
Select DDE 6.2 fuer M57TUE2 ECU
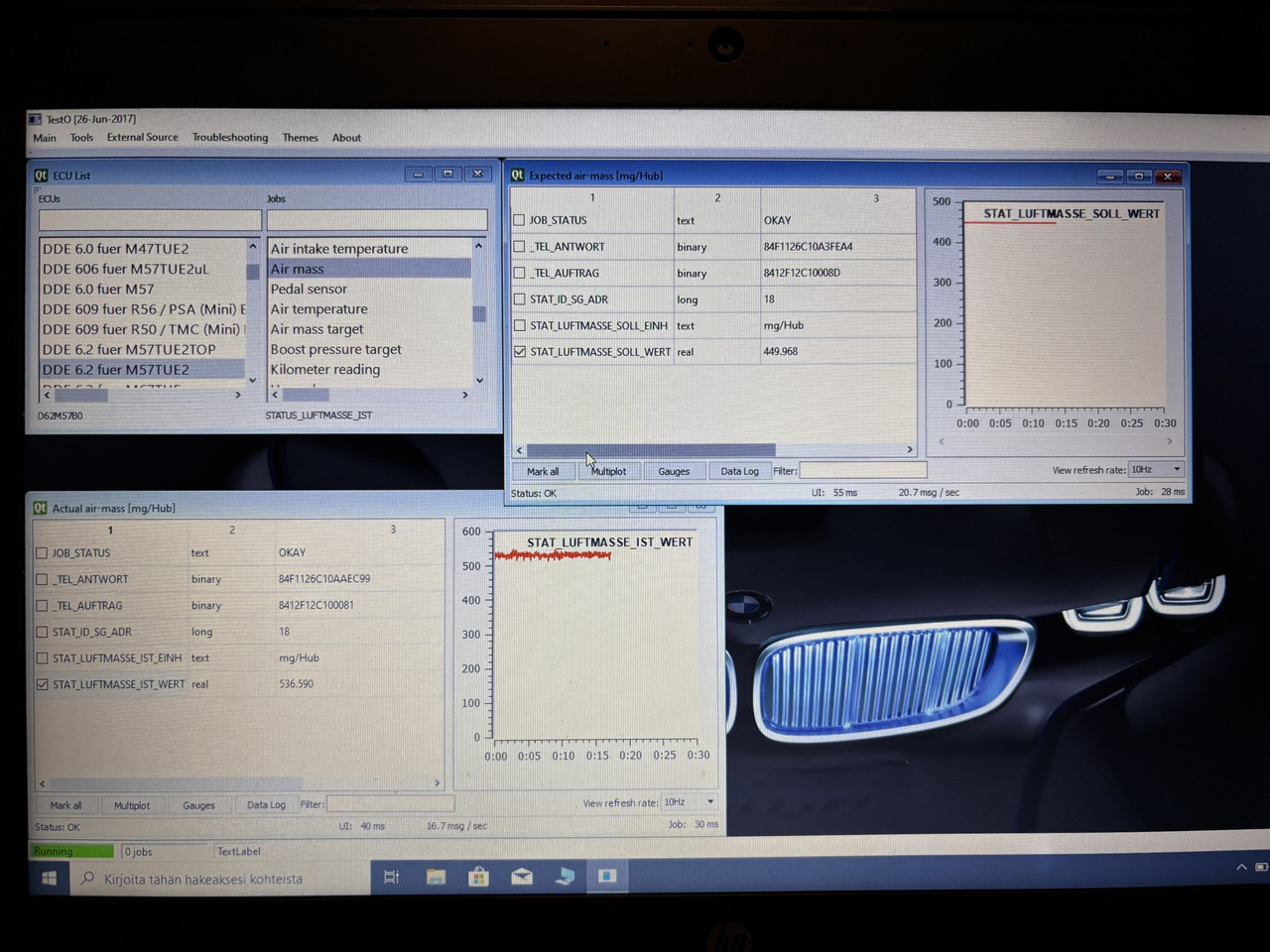[142, 369]
